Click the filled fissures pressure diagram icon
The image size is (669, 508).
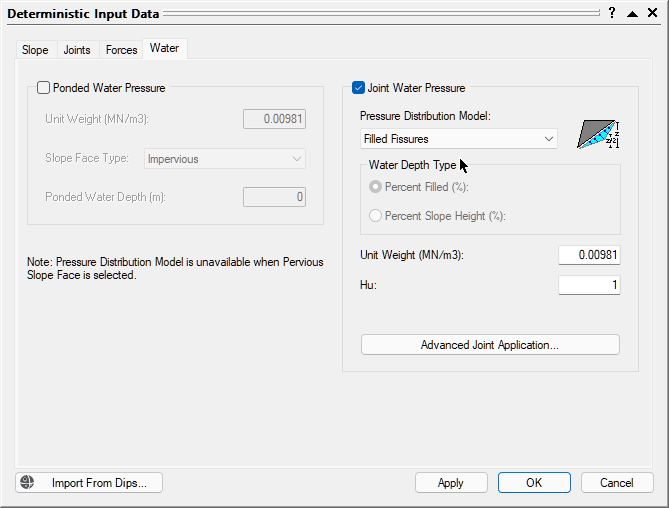pyautogui.click(x=598, y=135)
